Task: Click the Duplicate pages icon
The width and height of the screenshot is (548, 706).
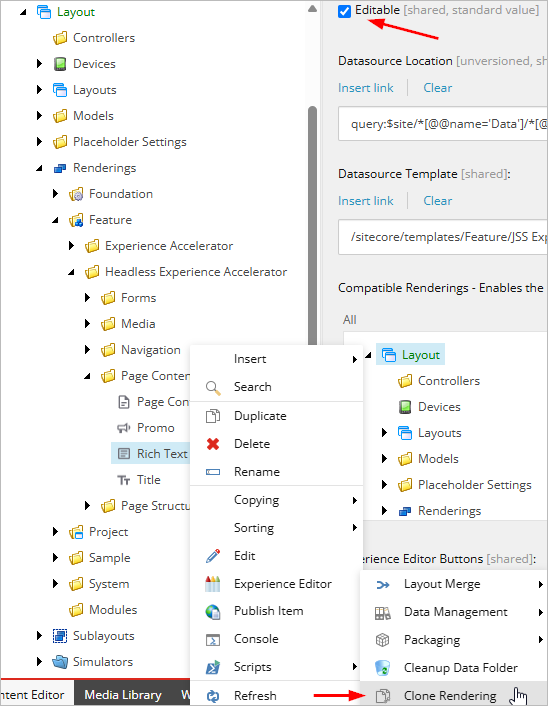Action: (x=213, y=416)
